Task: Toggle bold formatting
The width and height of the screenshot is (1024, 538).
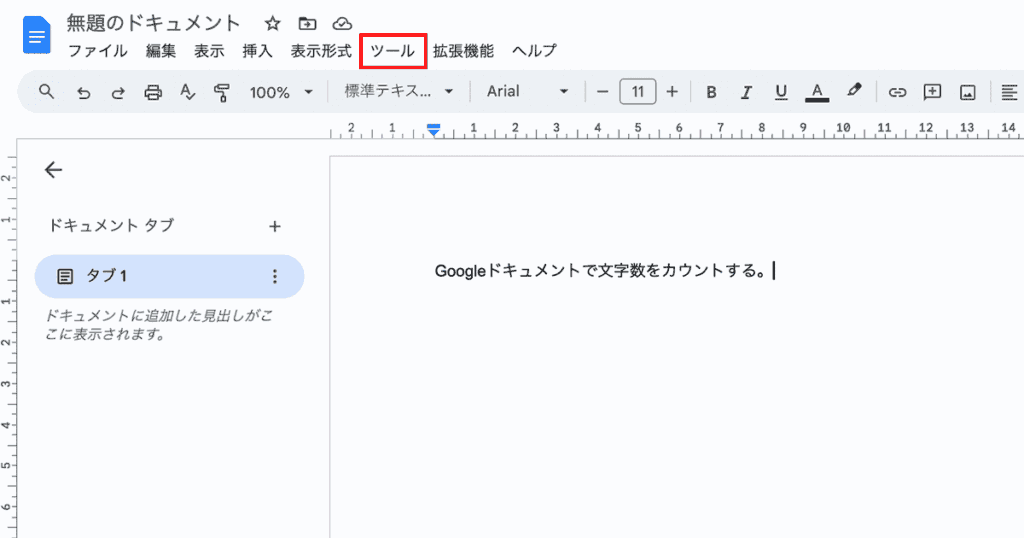Action: pos(711,92)
